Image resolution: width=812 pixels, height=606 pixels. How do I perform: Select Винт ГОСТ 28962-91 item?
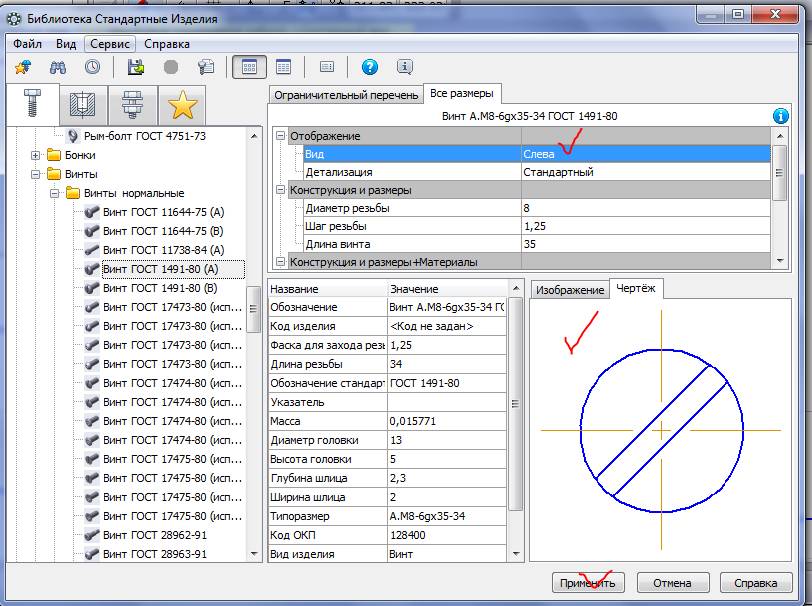155,535
